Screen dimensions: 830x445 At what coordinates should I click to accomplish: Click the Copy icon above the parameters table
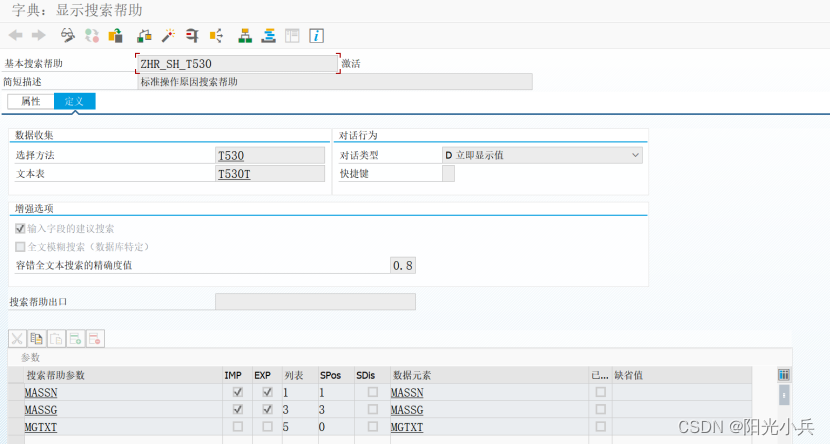point(37,339)
